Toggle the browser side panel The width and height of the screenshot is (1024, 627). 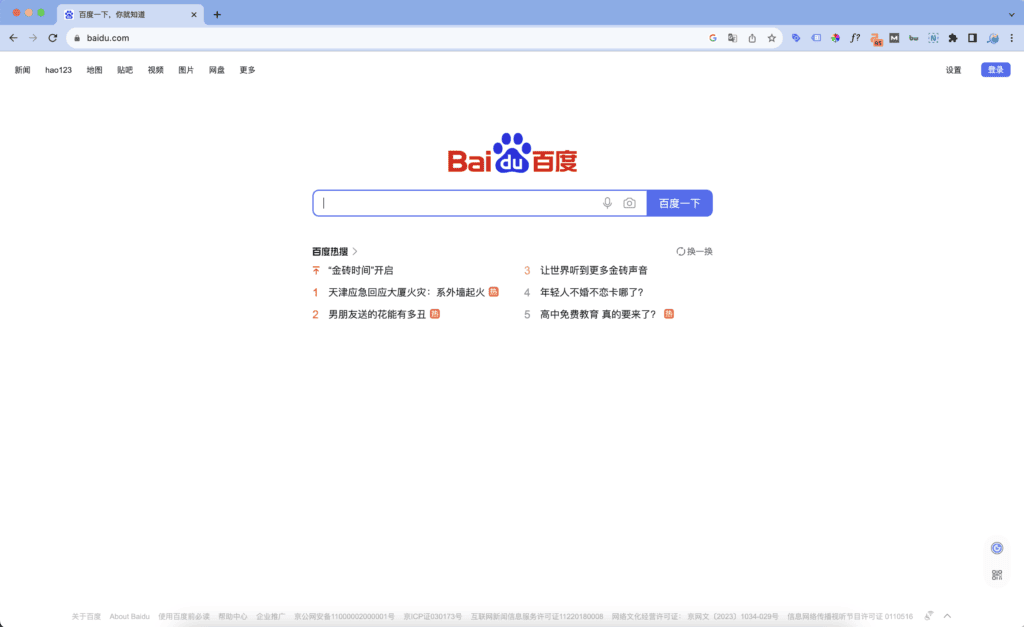pos(972,38)
